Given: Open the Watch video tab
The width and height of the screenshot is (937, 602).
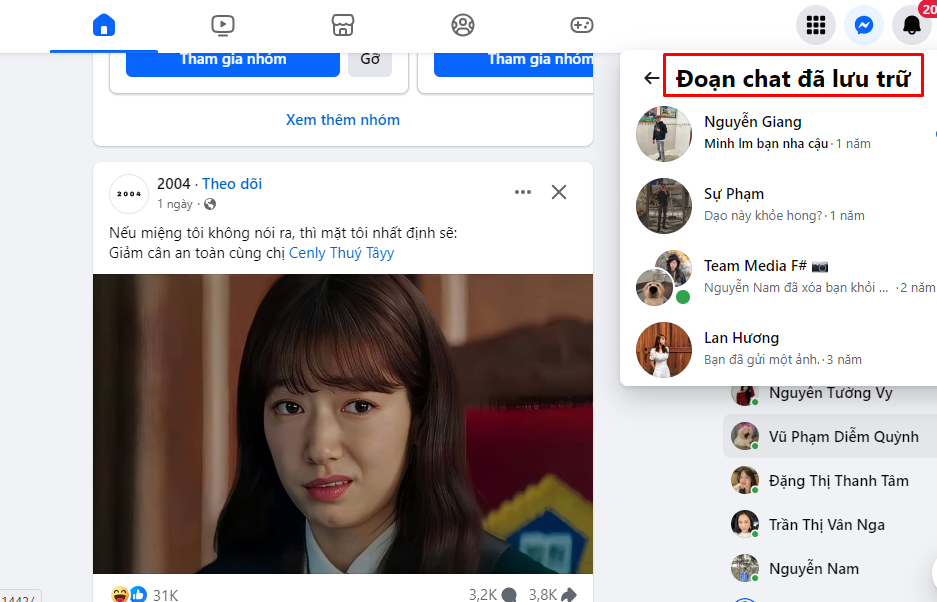Looking at the screenshot, I should pyautogui.click(x=223, y=25).
